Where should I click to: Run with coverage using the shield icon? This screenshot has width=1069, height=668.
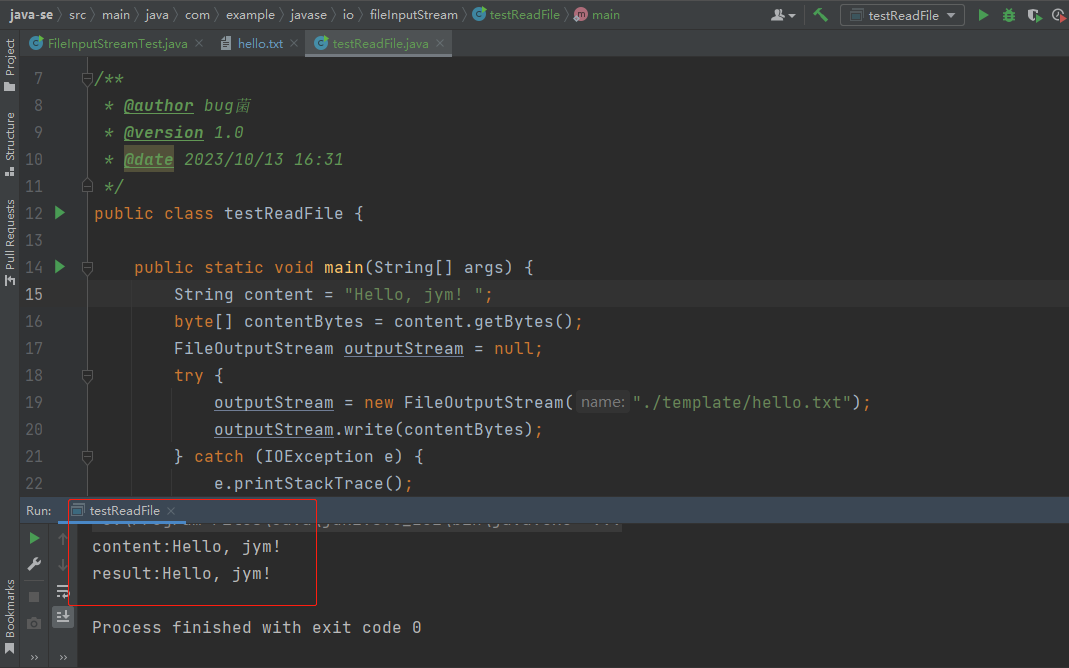(x=1034, y=15)
